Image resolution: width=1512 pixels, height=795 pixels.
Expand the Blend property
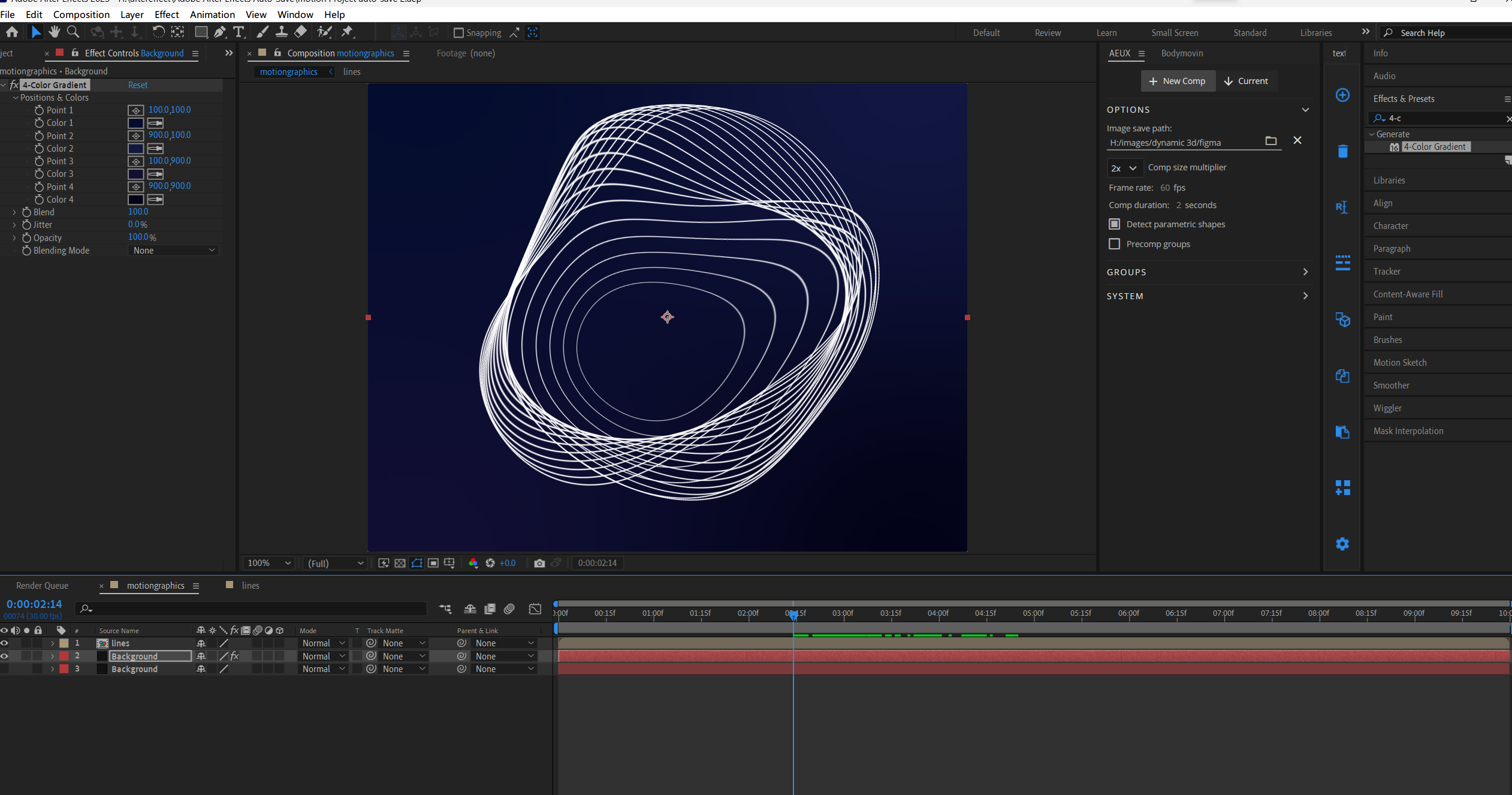(x=14, y=212)
